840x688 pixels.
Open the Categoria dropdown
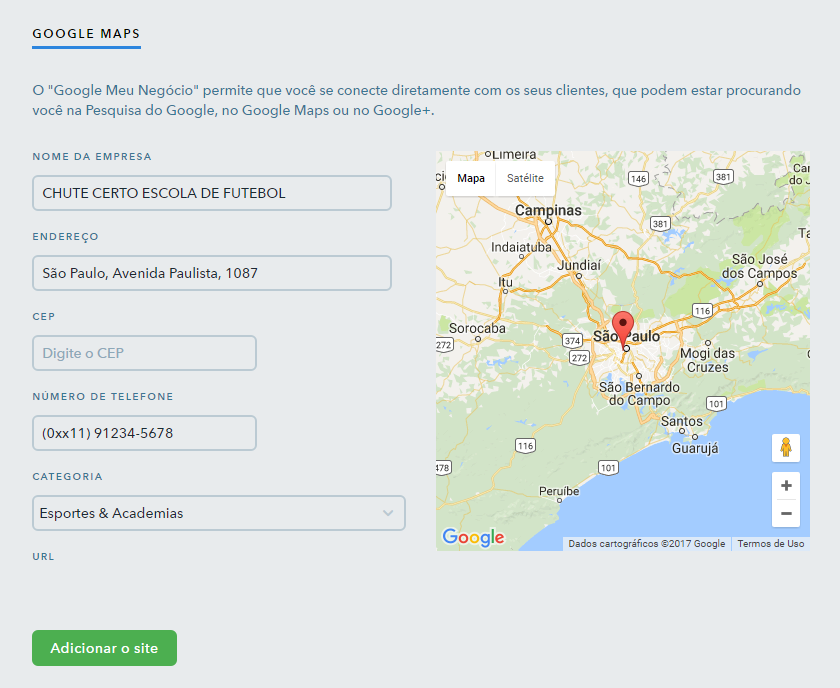click(x=218, y=513)
